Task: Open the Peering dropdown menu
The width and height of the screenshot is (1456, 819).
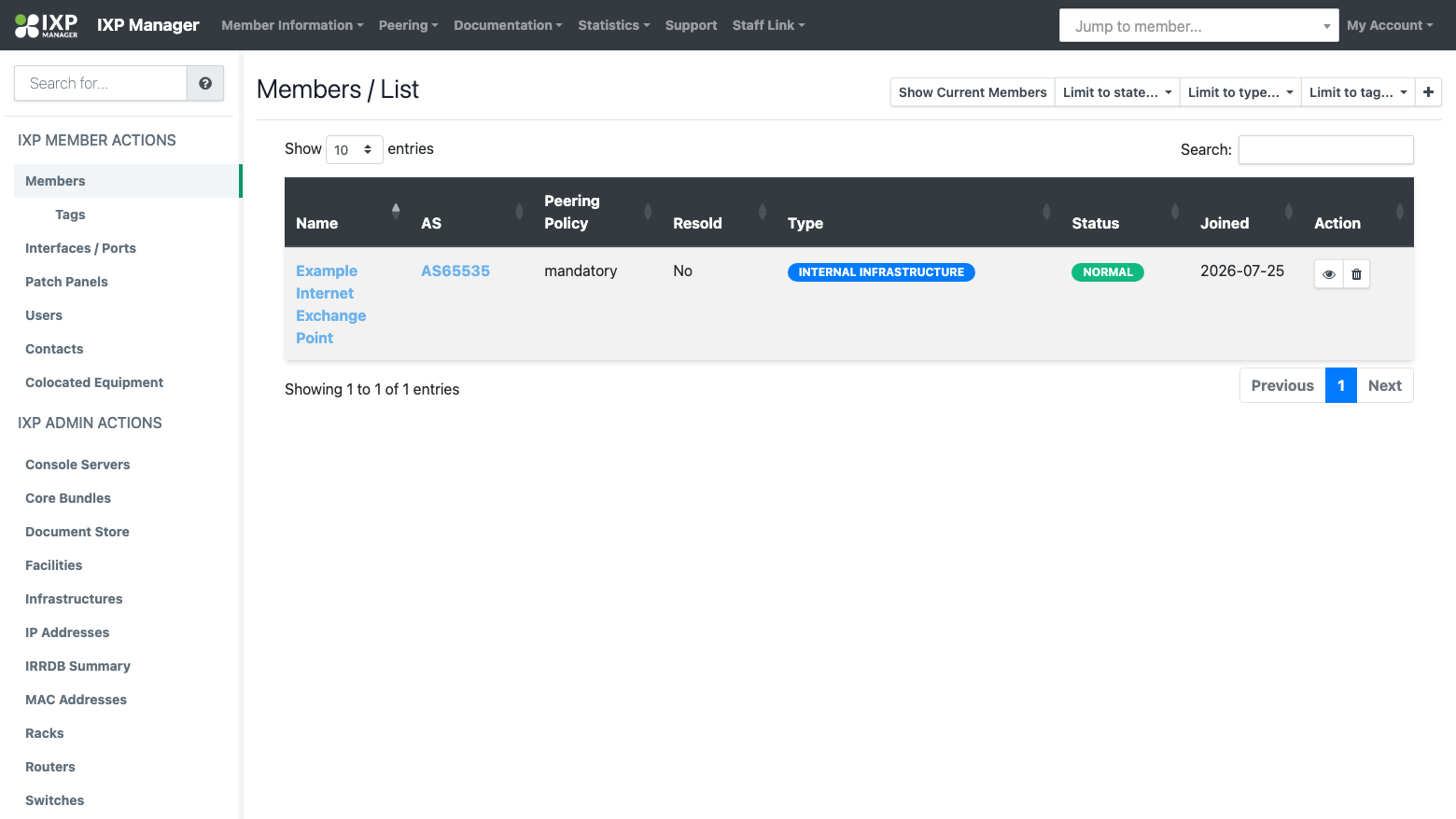Action: click(x=408, y=25)
